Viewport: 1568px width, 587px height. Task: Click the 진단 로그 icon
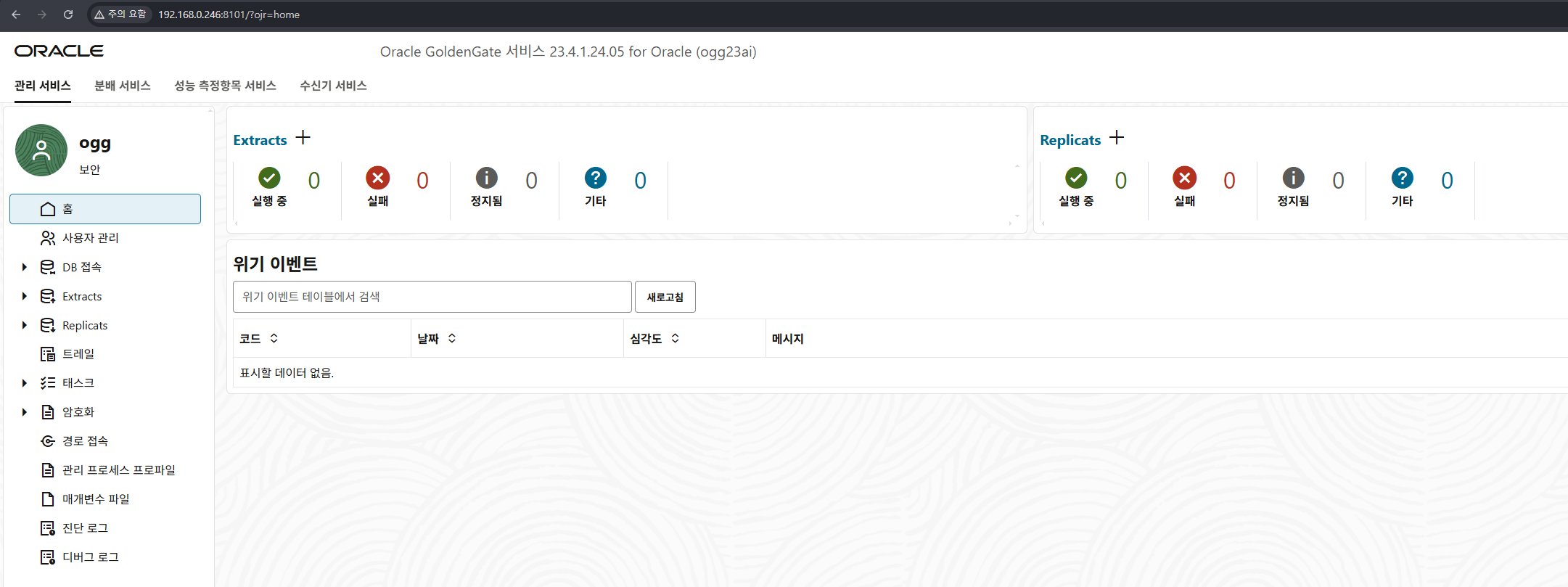pyautogui.click(x=48, y=528)
